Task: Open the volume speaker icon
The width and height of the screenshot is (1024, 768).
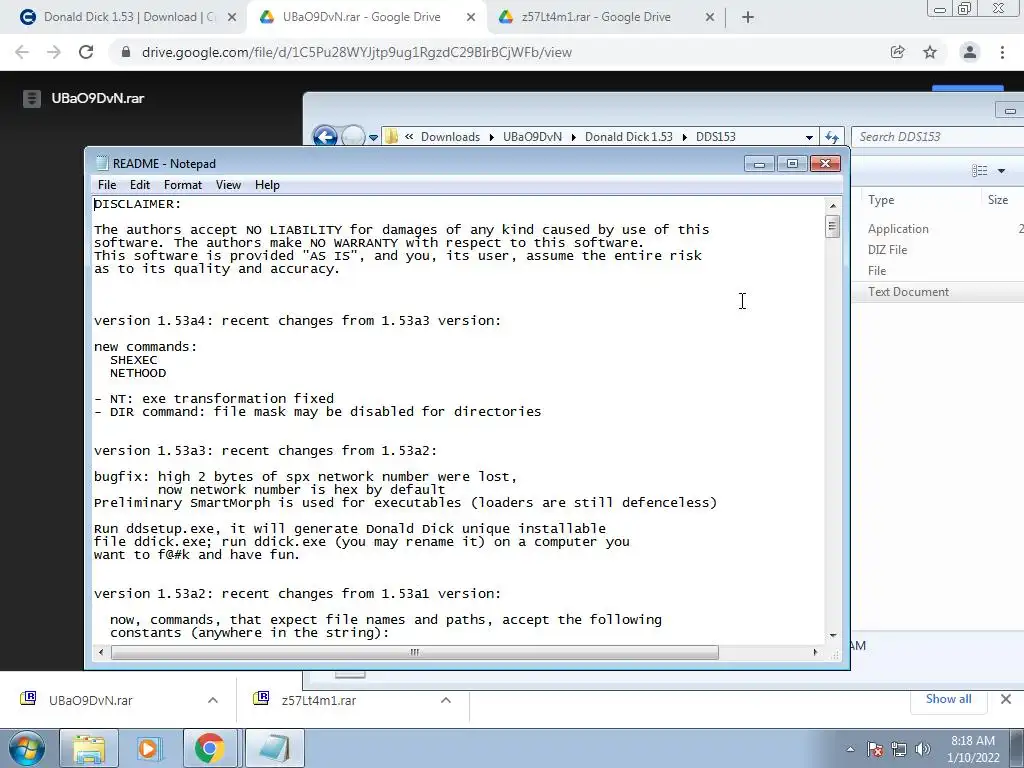Action: click(x=922, y=749)
